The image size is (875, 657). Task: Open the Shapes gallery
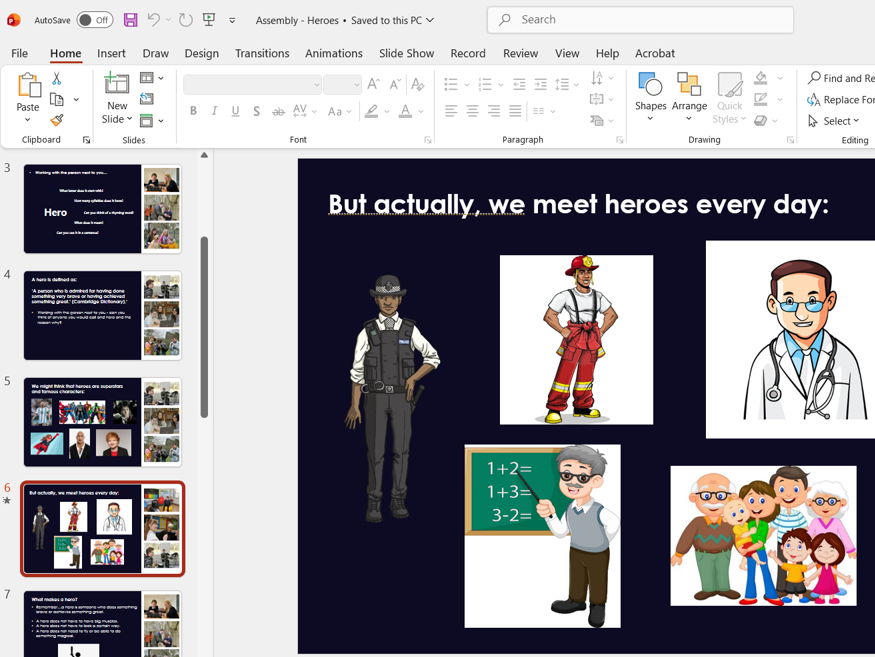(x=650, y=95)
